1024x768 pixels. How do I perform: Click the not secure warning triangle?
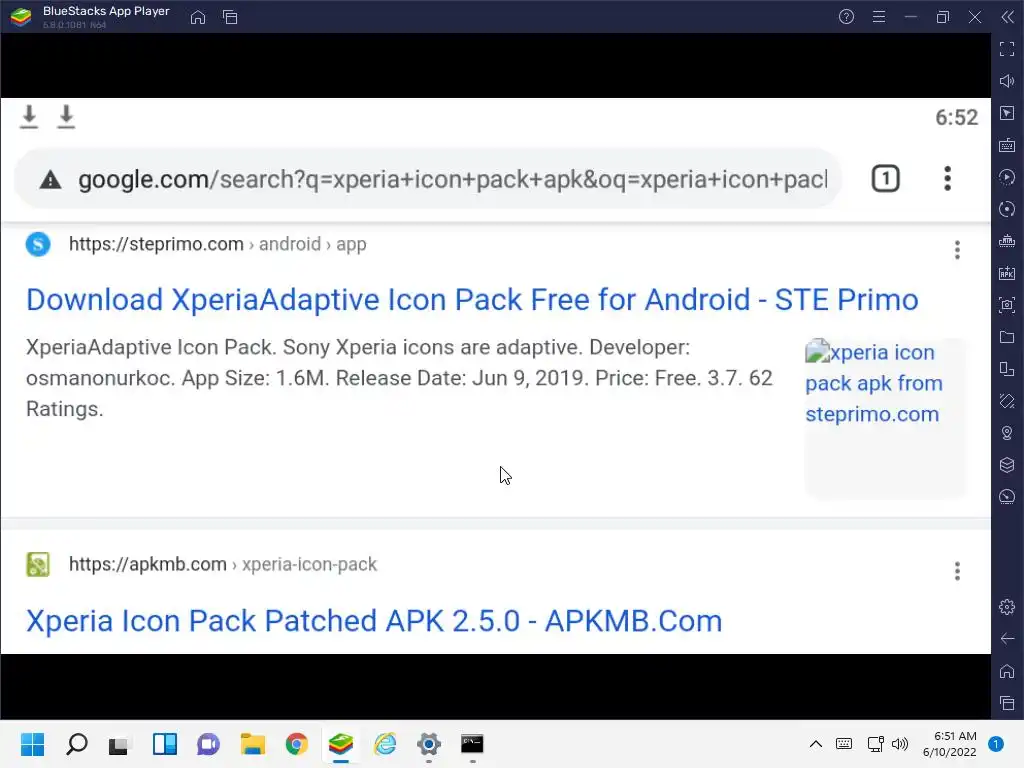point(50,180)
